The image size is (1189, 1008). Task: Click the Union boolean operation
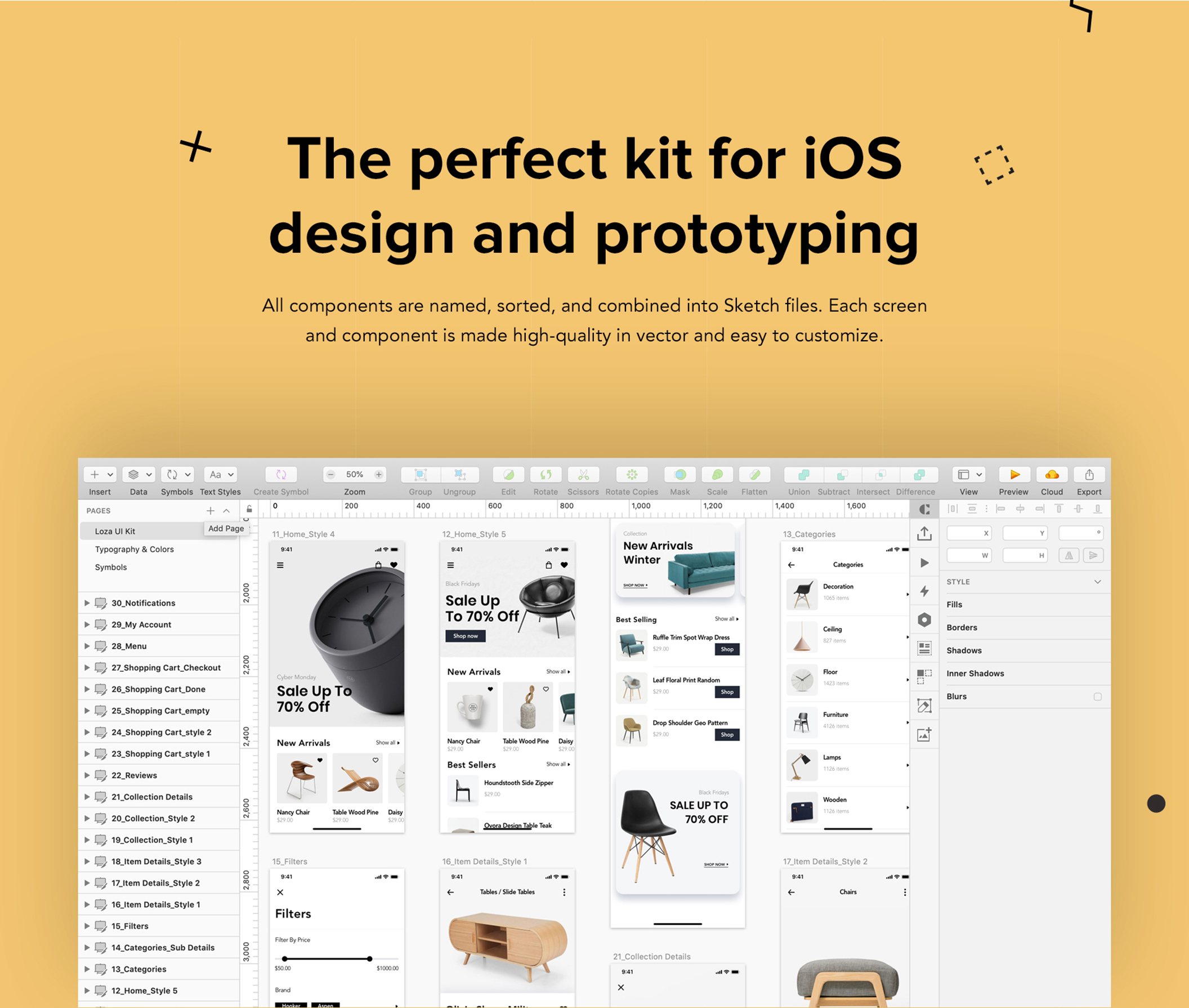[803, 474]
